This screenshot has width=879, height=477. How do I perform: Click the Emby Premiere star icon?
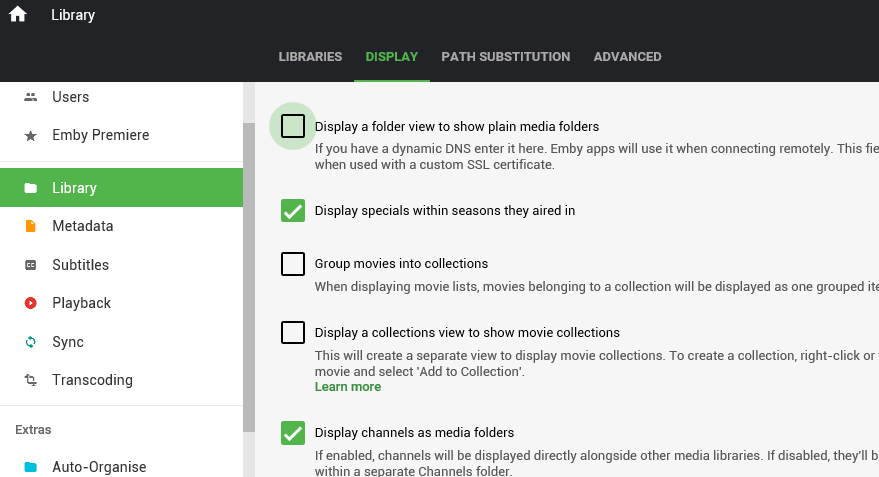pyautogui.click(x=31, y=136)
